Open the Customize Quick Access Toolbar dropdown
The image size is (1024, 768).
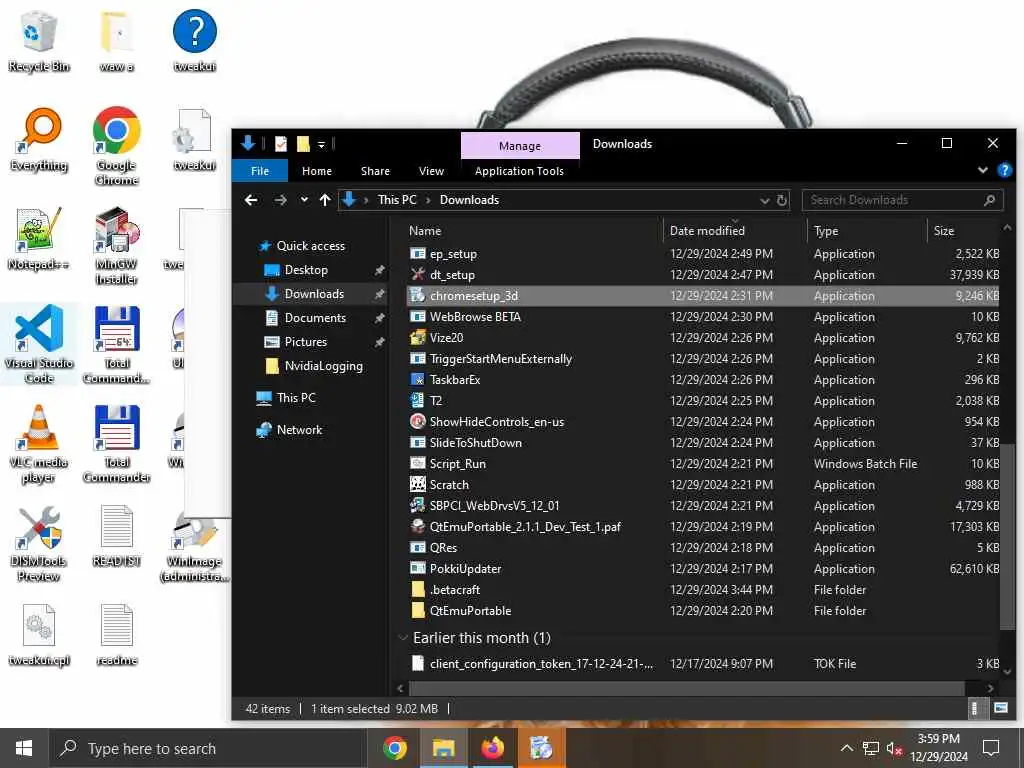321,144
